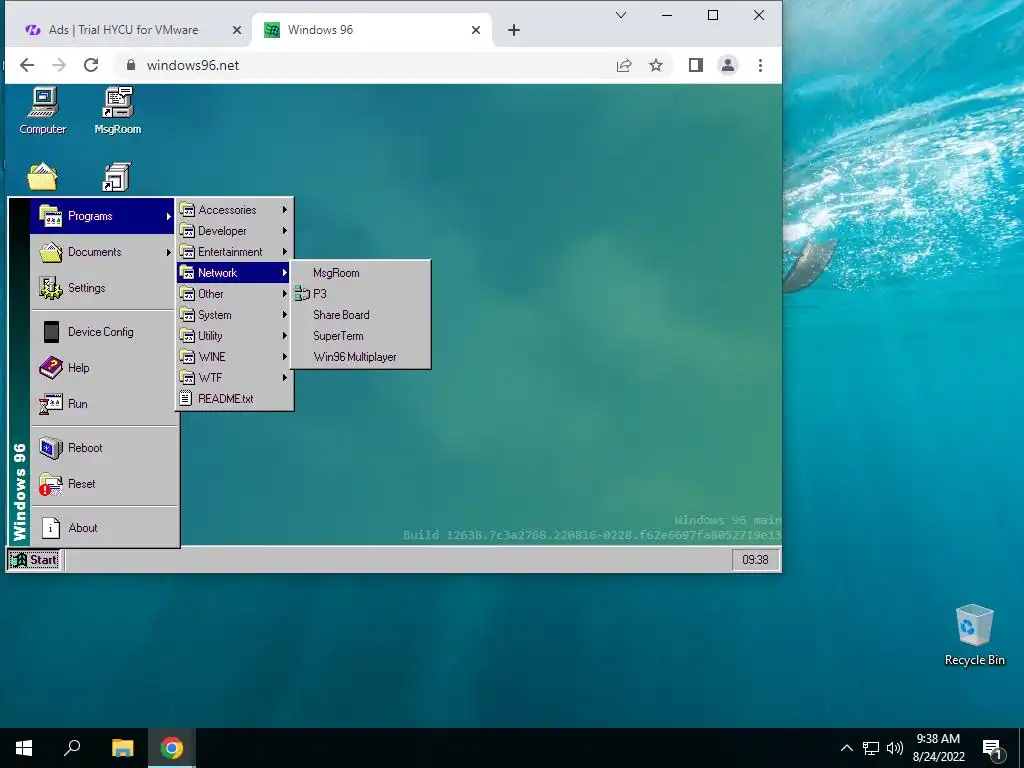This screenshot has width=1024, height=768.
Task: Click the Windows 96 taskbar clock 09:38
Action: coord(755,560)
